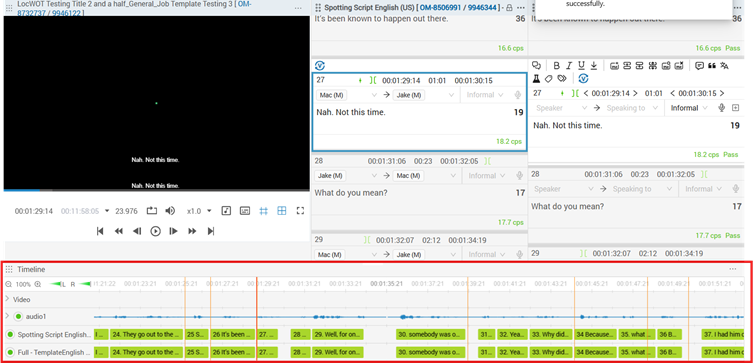This screenshot has height=363, width=753.
Task: Open Speaker dropdown in right panel event 27
Action: [561, 108]
